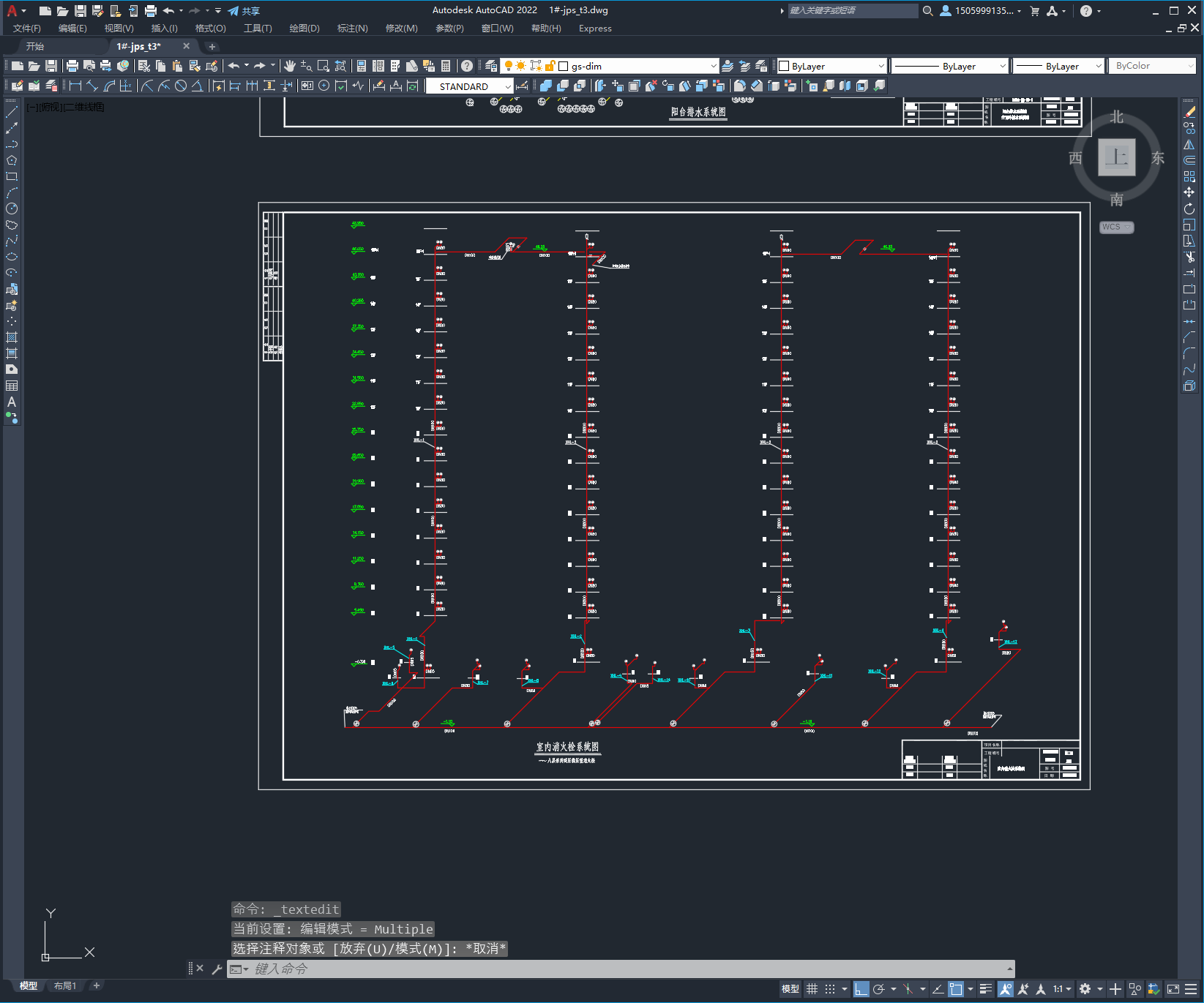Add new drawing tab with plus button
This screenshot has height=1003, width=1204.
(x=212, y=46)
